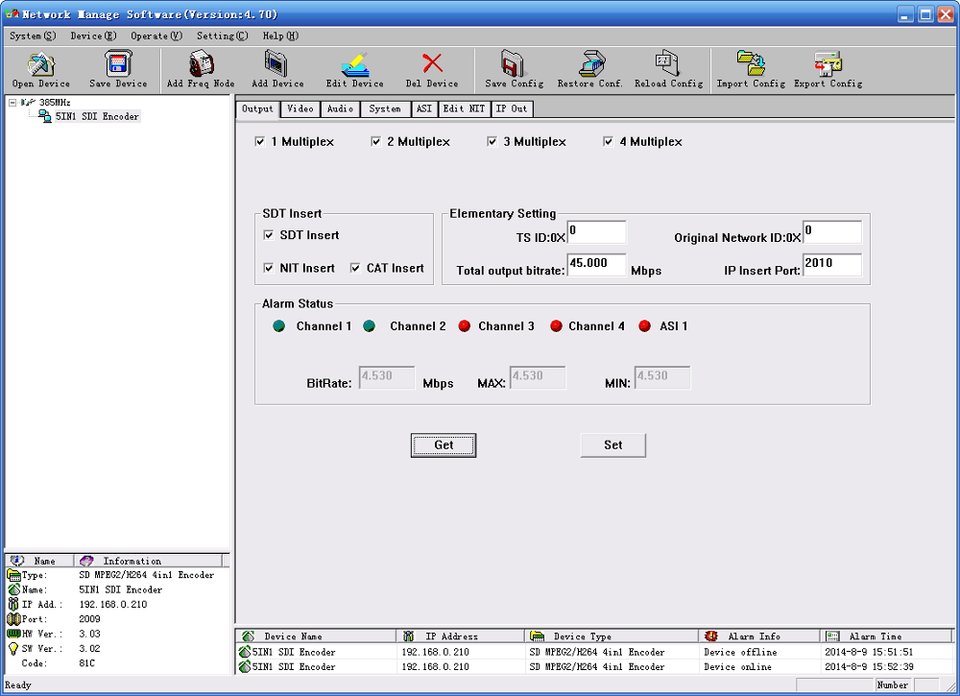
Task: Collapse the 385MHz tree node
Action: click(x=12, y=102)
